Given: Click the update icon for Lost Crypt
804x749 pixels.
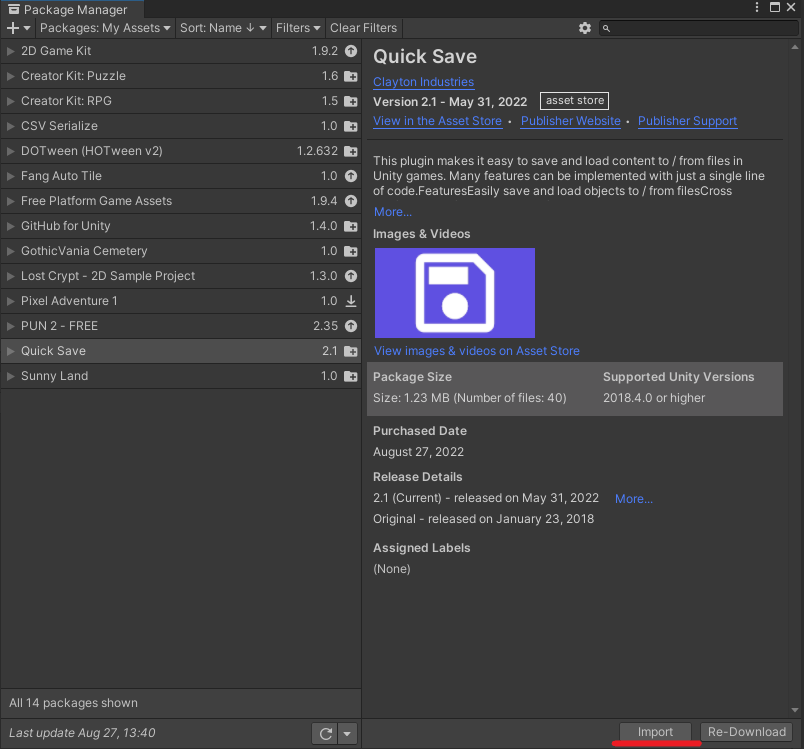Looking at the screenshot, I should [x=351, y=276].
